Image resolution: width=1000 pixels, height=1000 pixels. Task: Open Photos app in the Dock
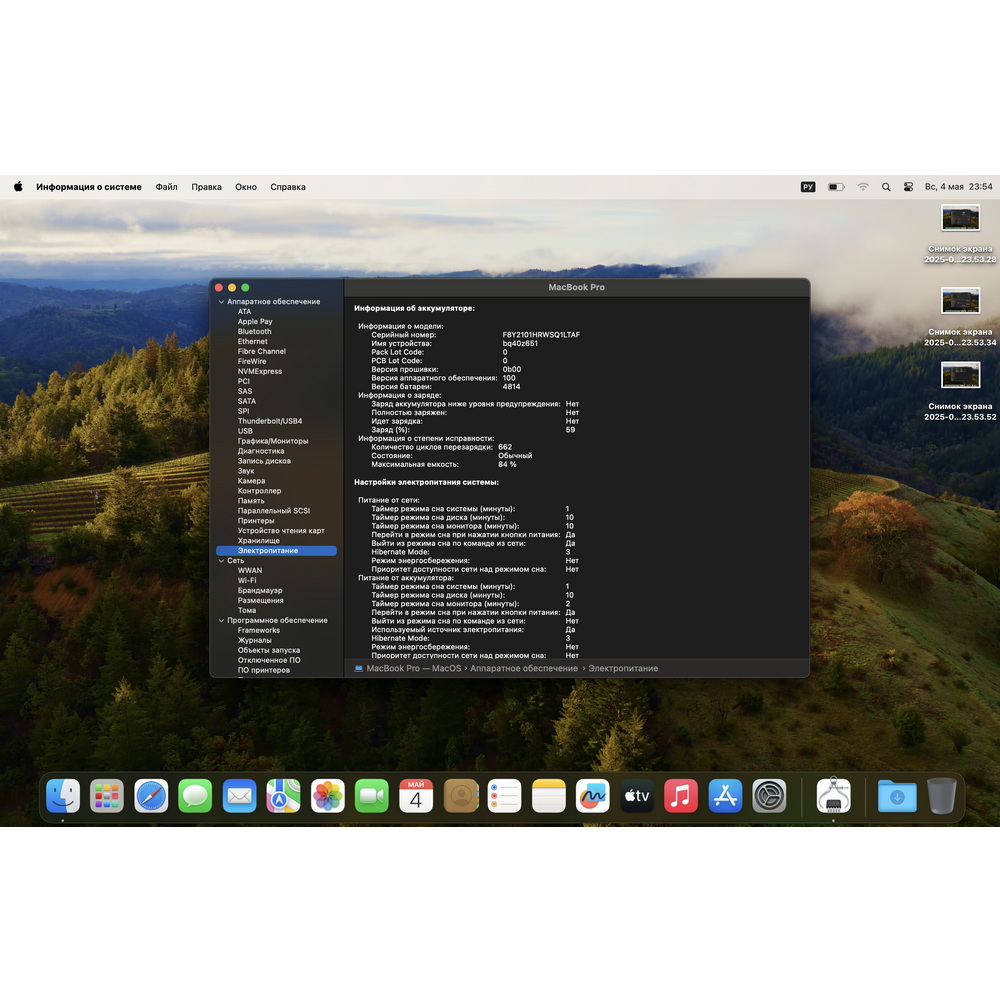click(x=328, y=796)
